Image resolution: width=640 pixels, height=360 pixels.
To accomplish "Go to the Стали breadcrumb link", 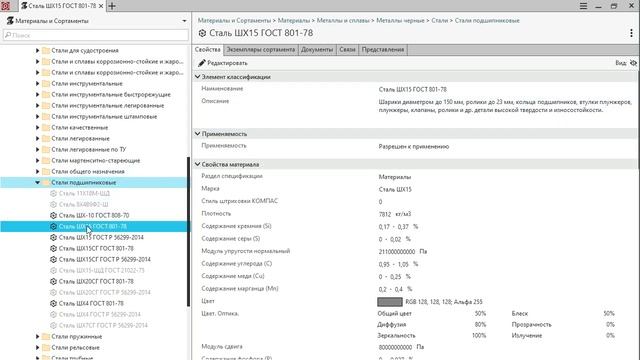I will click(x=440, y=20).
